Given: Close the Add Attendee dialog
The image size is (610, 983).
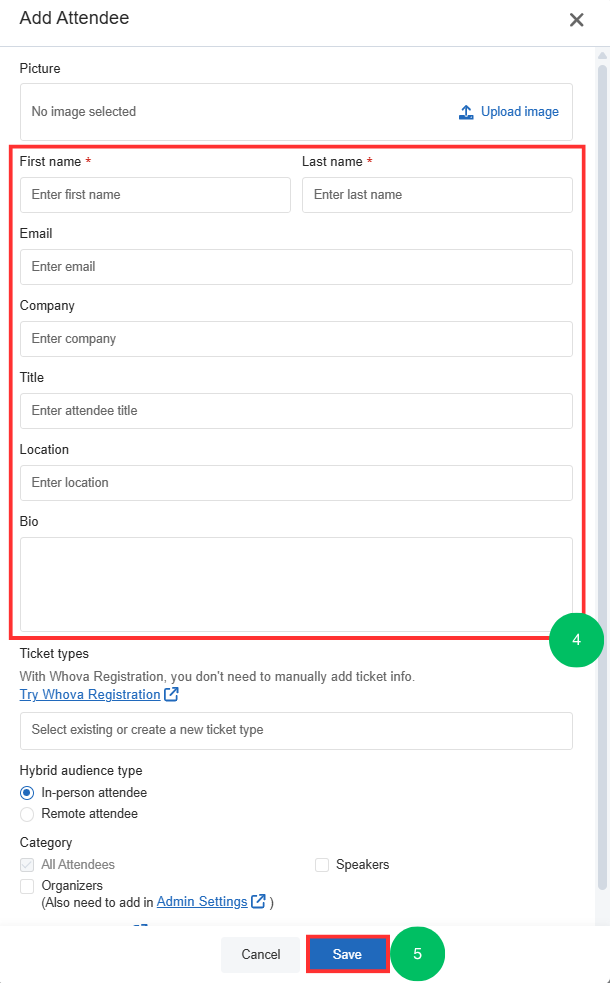Looking at the screenshot, I should tap(577, 20).
